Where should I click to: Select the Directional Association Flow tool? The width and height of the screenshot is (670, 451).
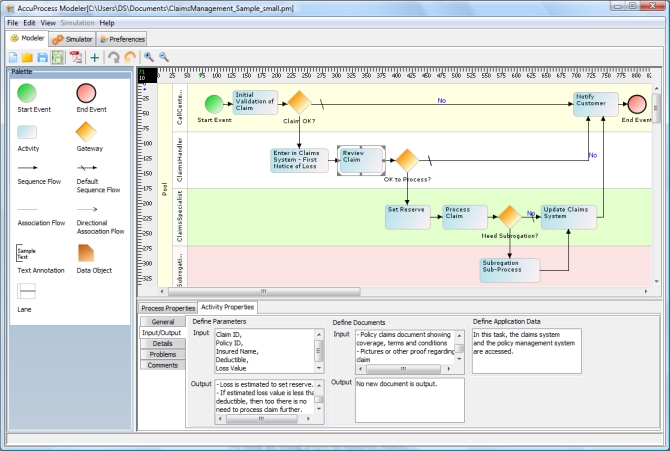click(x=87, y=209)
